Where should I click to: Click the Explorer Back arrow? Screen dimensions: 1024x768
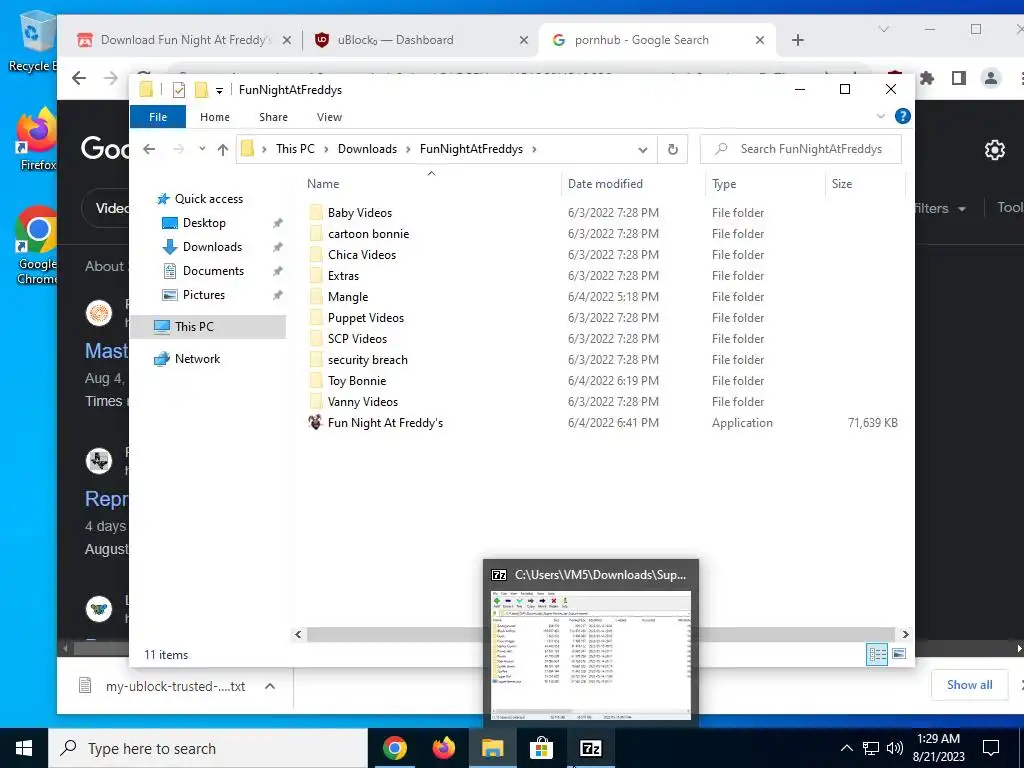coord(149,149)
